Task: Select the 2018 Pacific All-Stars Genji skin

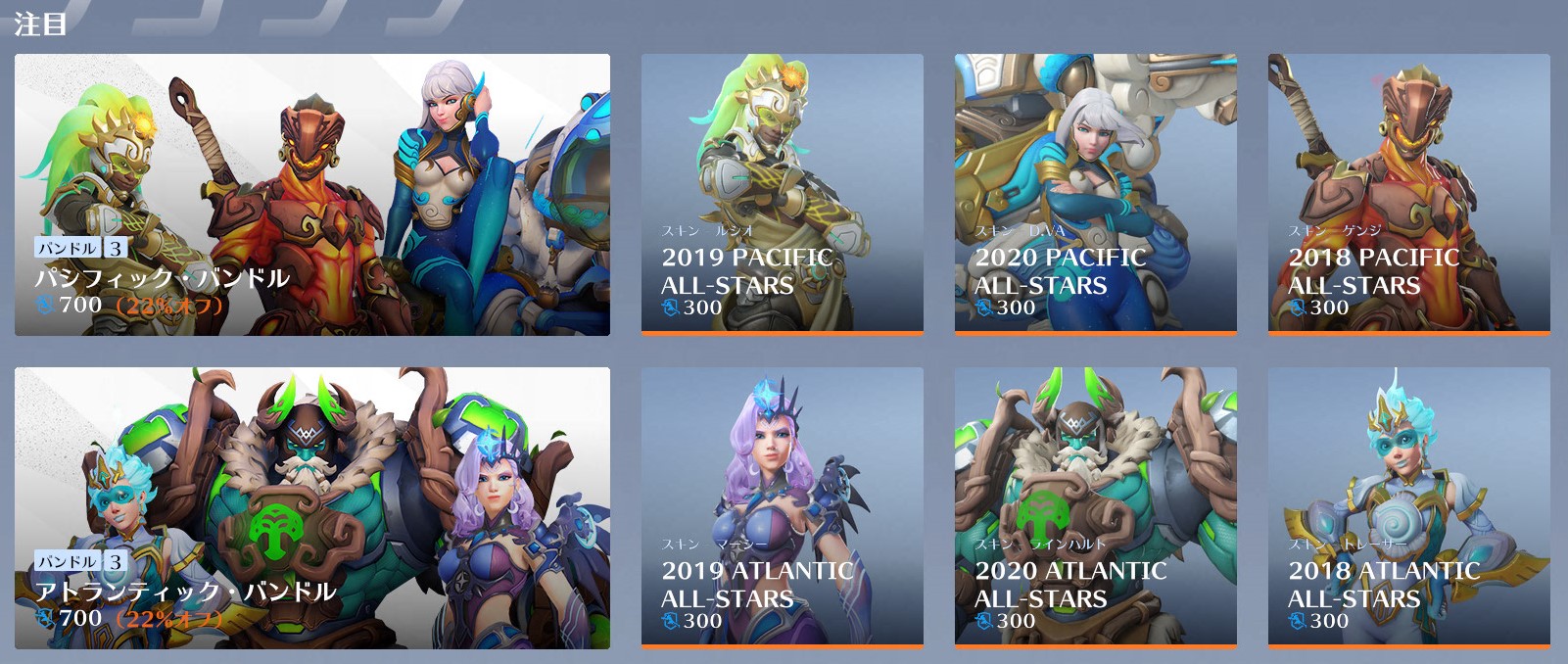Action: pyautogui.click(x=1409, y=195)
